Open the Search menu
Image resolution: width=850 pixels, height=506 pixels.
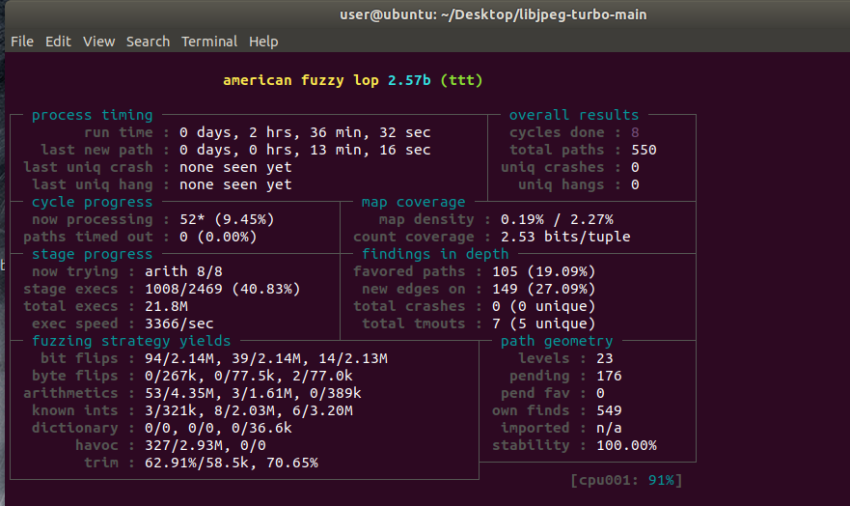(148, 42)
